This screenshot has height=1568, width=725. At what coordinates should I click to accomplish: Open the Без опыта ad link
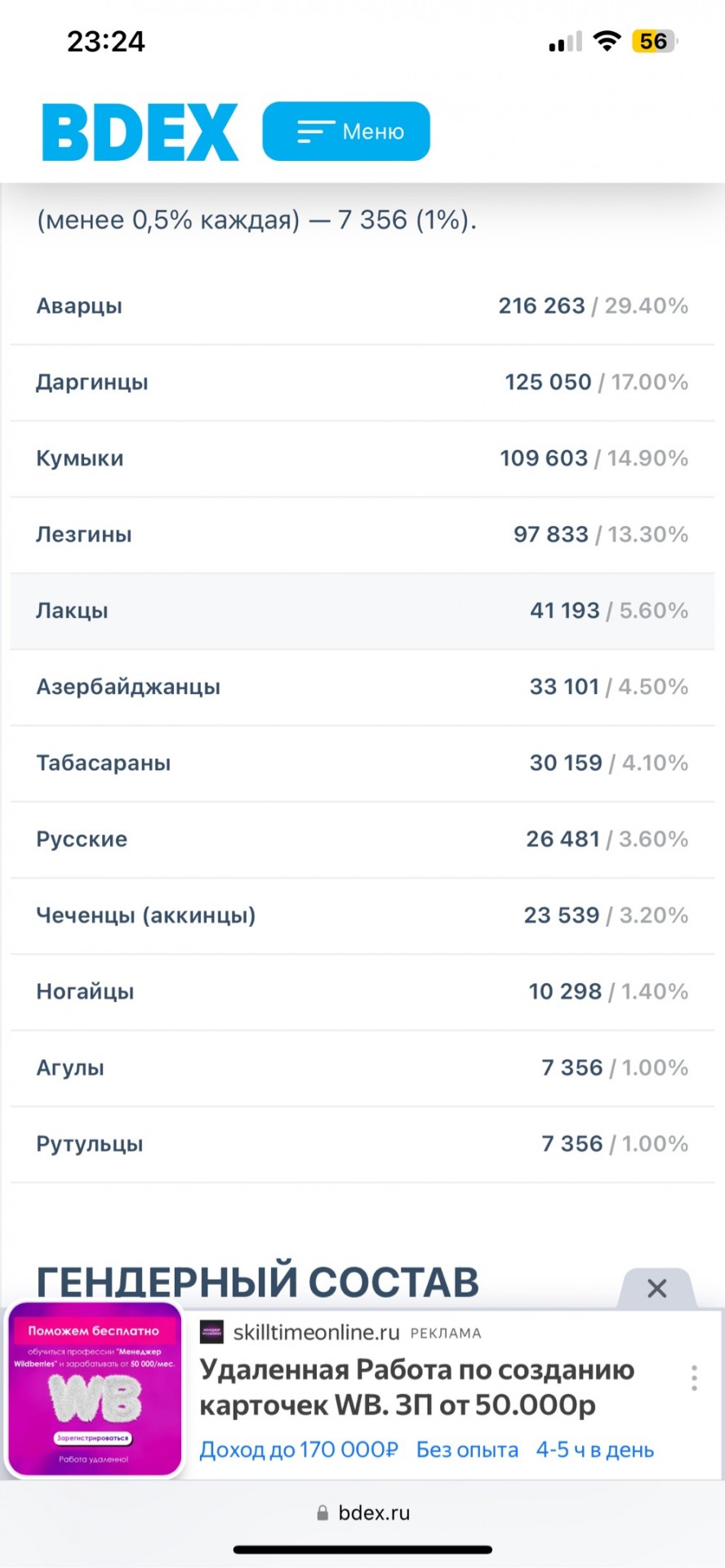pyautogui.click(x=467, y=1450)
